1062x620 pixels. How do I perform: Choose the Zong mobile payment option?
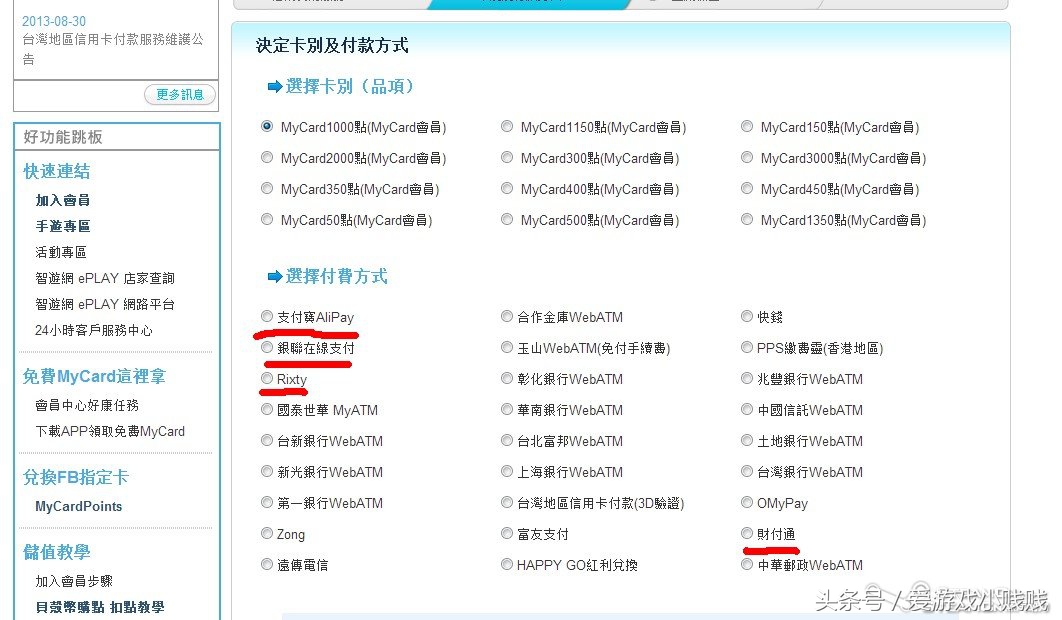(x=267, y=533)
